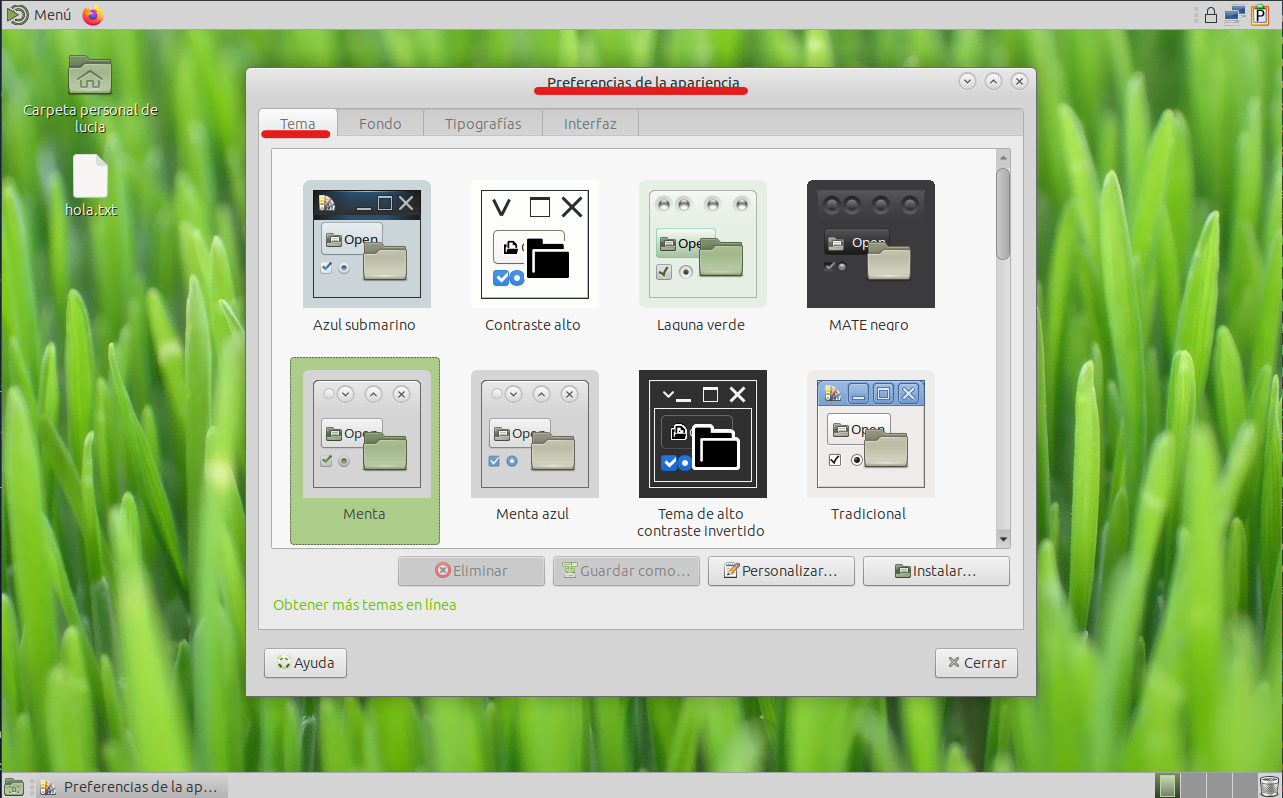Open Firefox from the top panel

click(x=93, y=15)
